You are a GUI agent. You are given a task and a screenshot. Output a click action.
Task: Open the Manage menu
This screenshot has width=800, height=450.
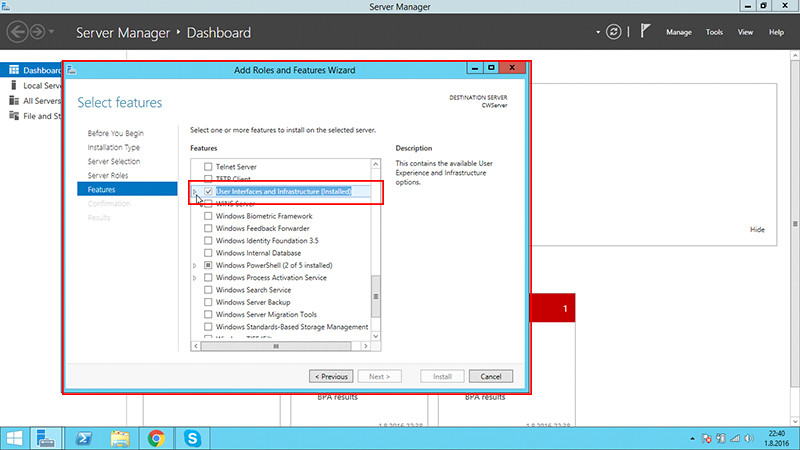coord(679,32)
